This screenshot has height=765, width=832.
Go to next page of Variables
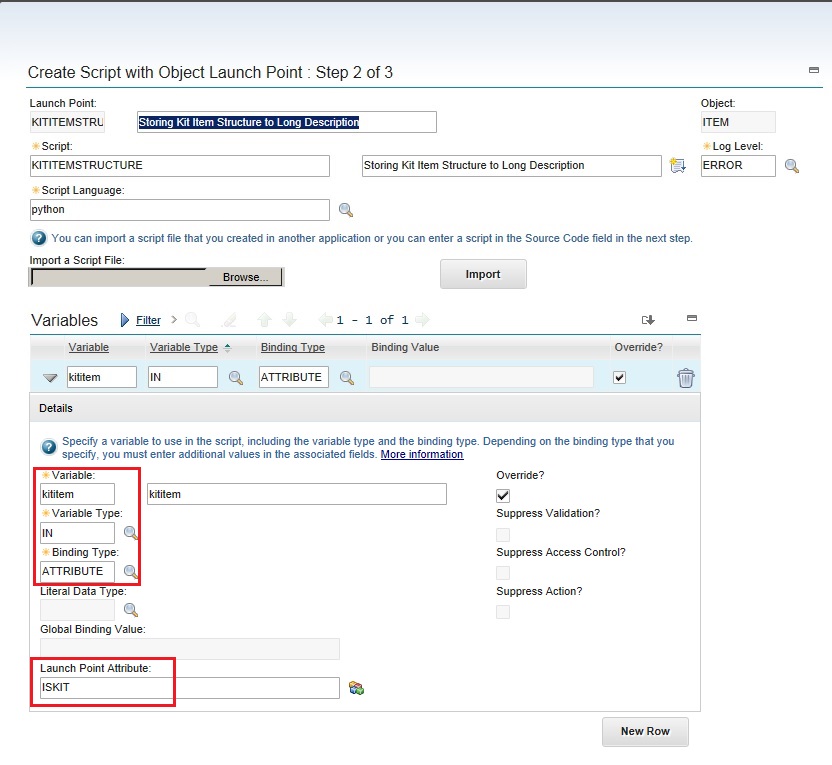(x=422, y=319)
